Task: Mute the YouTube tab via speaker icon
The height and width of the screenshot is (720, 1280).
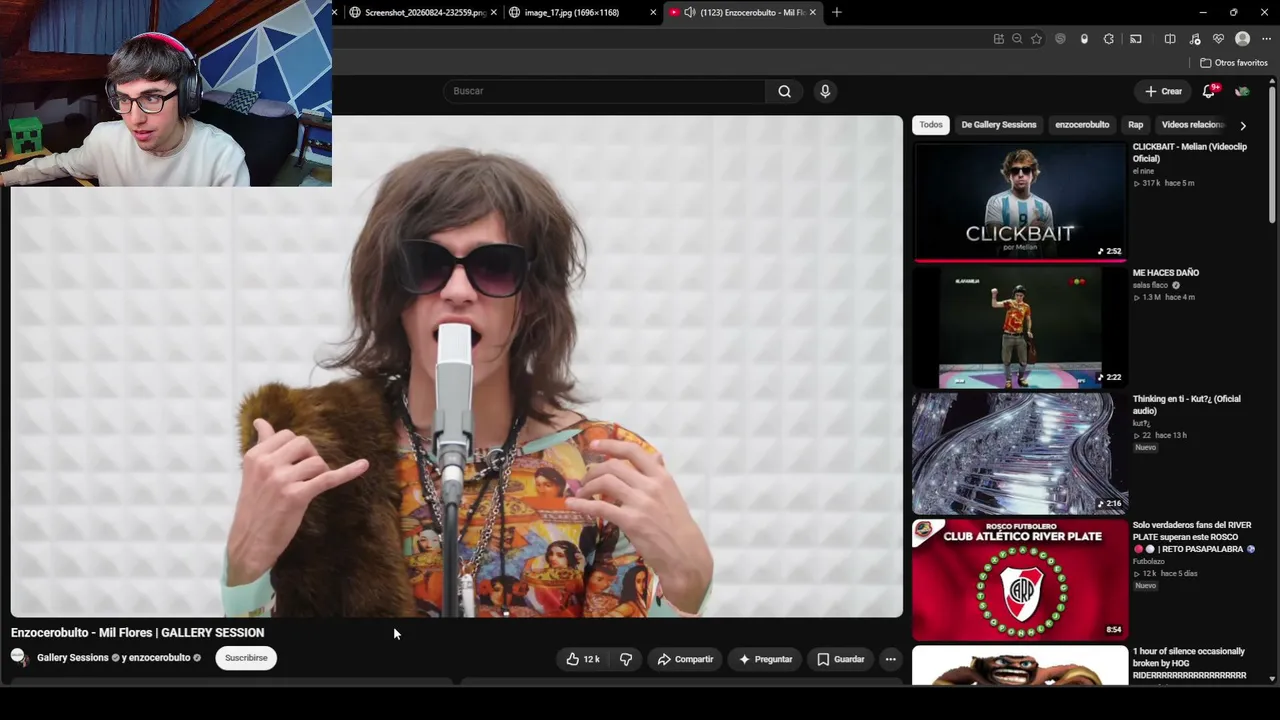Action: 689,12
